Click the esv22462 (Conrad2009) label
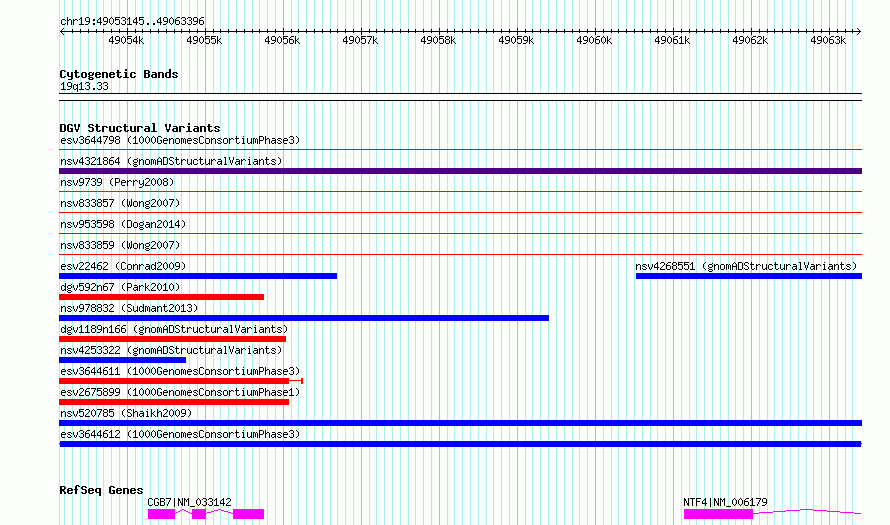The image size is (890, 525). click(123, 266)
